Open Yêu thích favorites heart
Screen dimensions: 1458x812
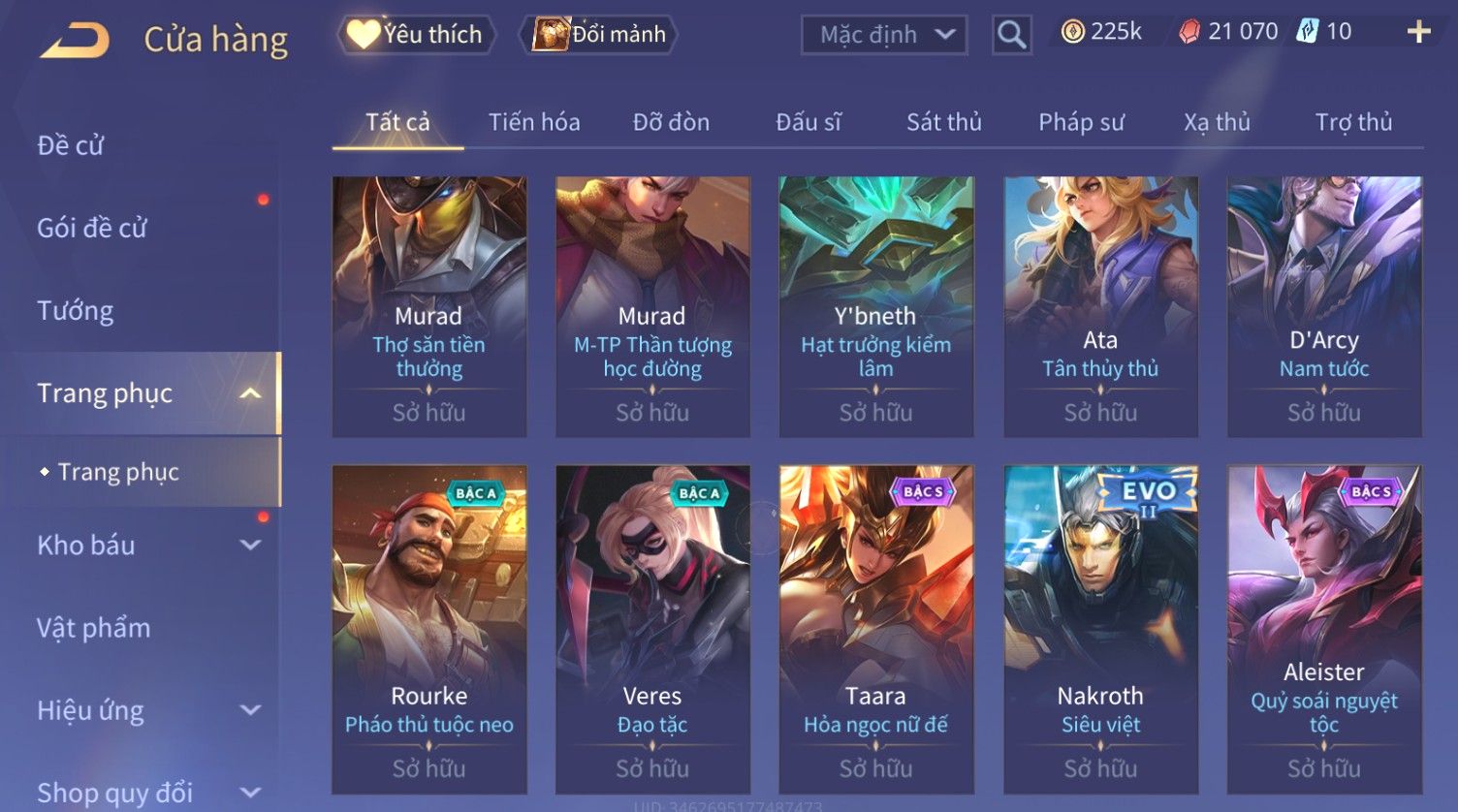click(x=416, y=35)
